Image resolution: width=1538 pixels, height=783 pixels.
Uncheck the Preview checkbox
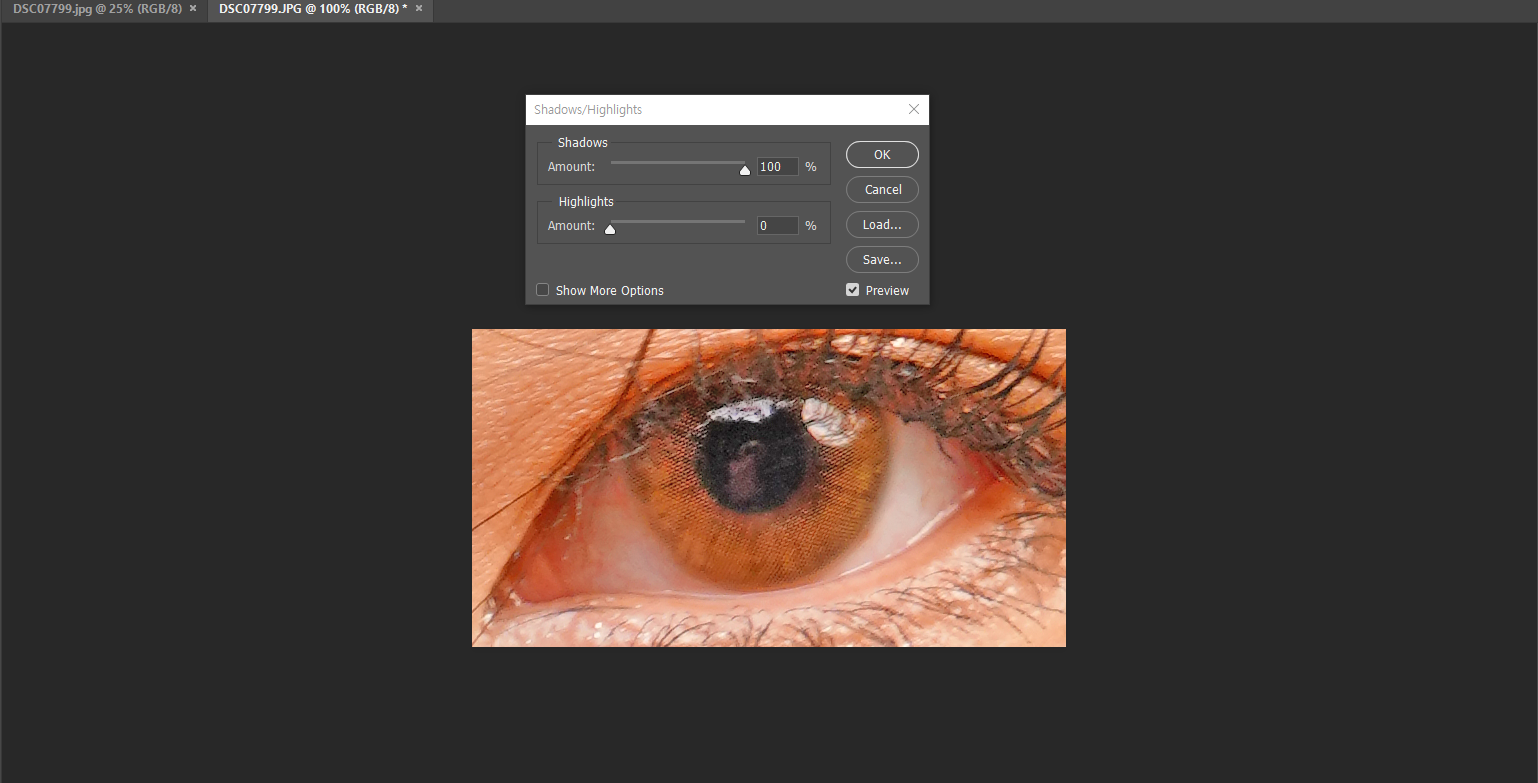coord(852,290)
